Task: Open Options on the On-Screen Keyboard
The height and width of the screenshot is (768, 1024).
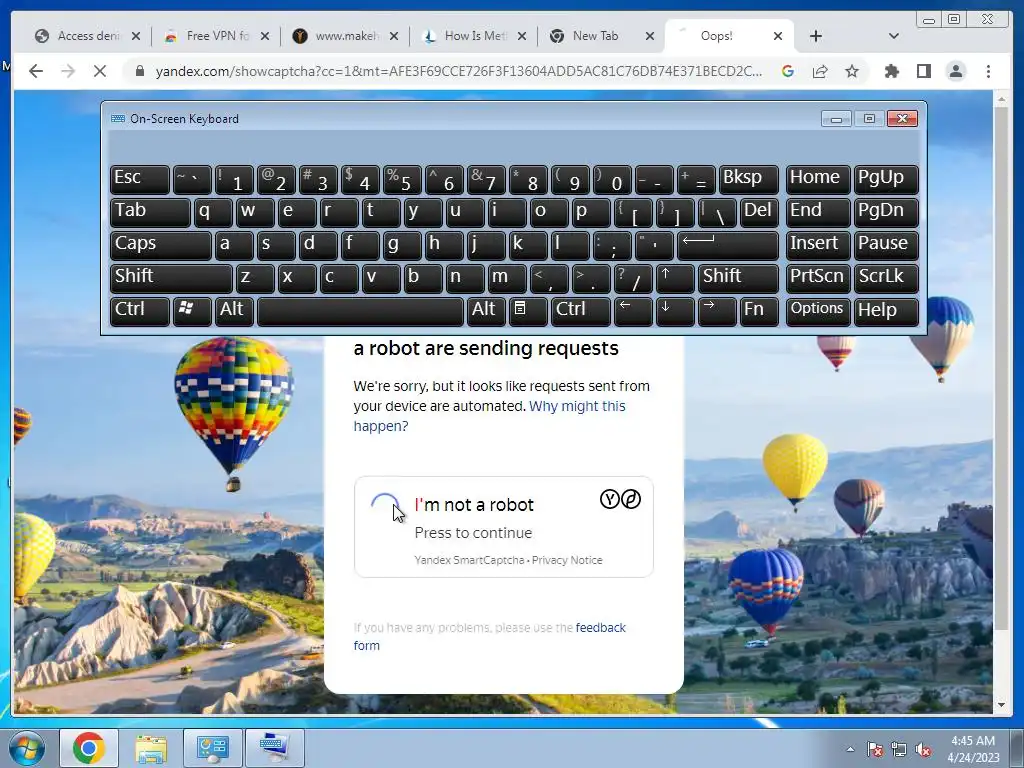Action: pyautogui.click(x=818, y=311)
